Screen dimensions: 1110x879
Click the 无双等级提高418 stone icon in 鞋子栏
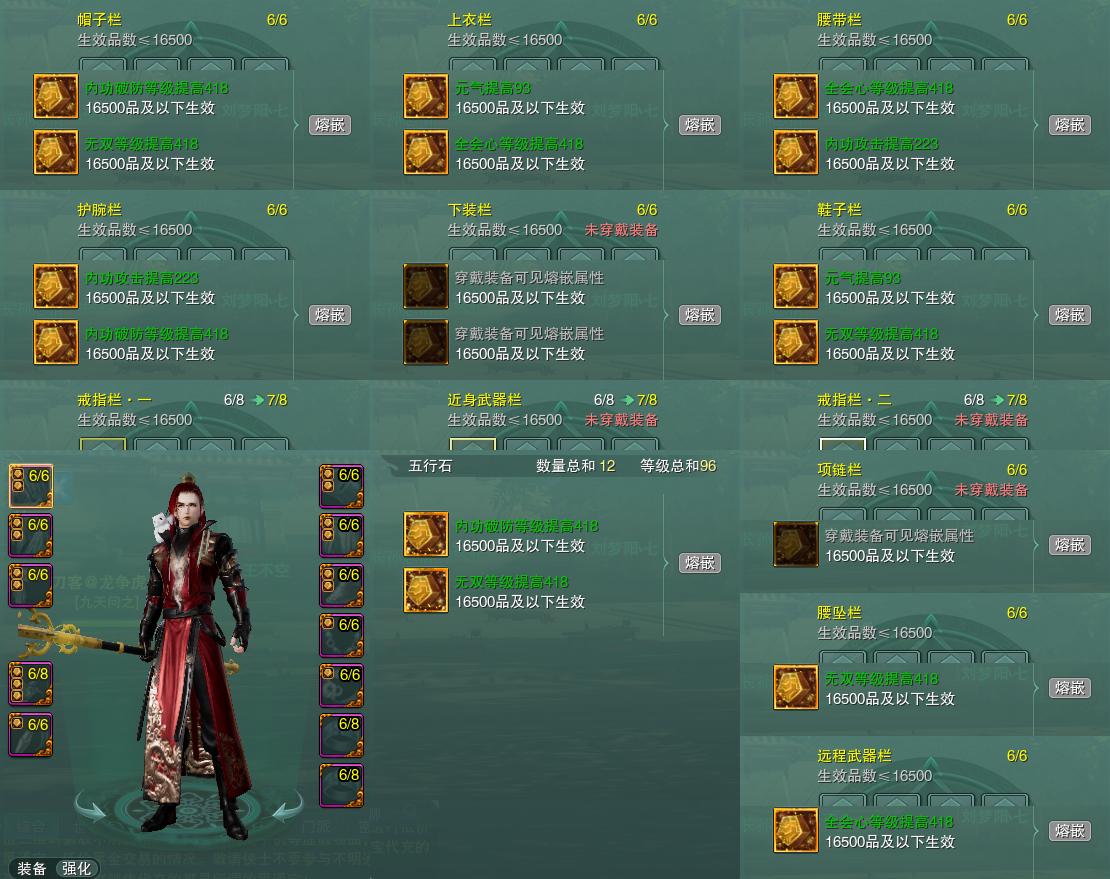pyautogui.click(x=796, y=342)
